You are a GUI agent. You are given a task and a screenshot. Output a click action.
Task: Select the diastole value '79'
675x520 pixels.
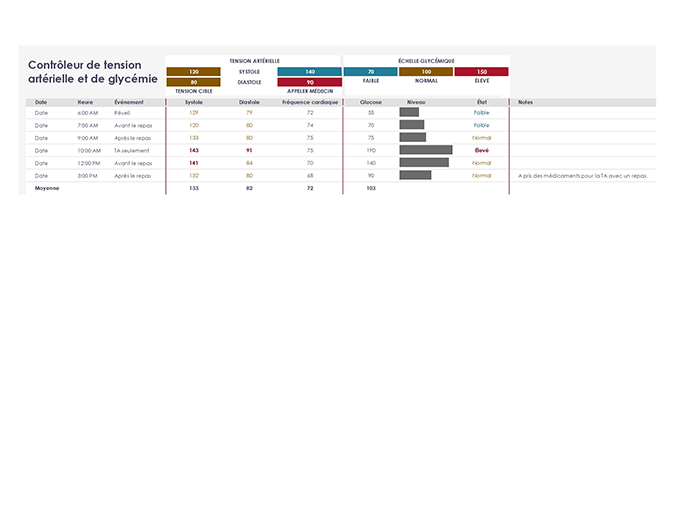(x=249, y=113)
